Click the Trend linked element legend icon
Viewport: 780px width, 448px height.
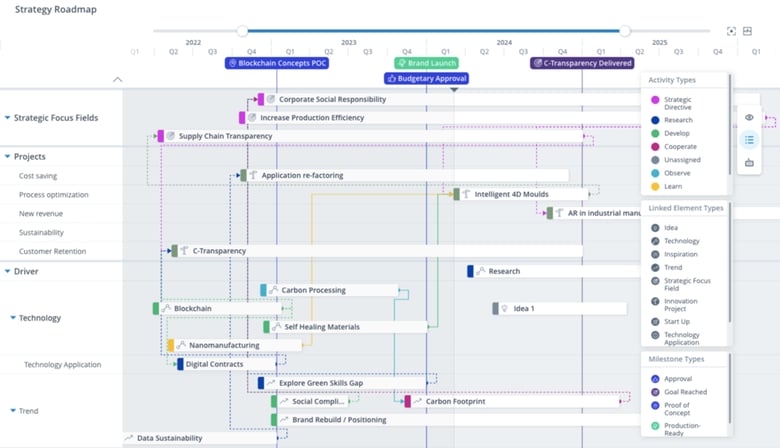click(x=655, y=268)
